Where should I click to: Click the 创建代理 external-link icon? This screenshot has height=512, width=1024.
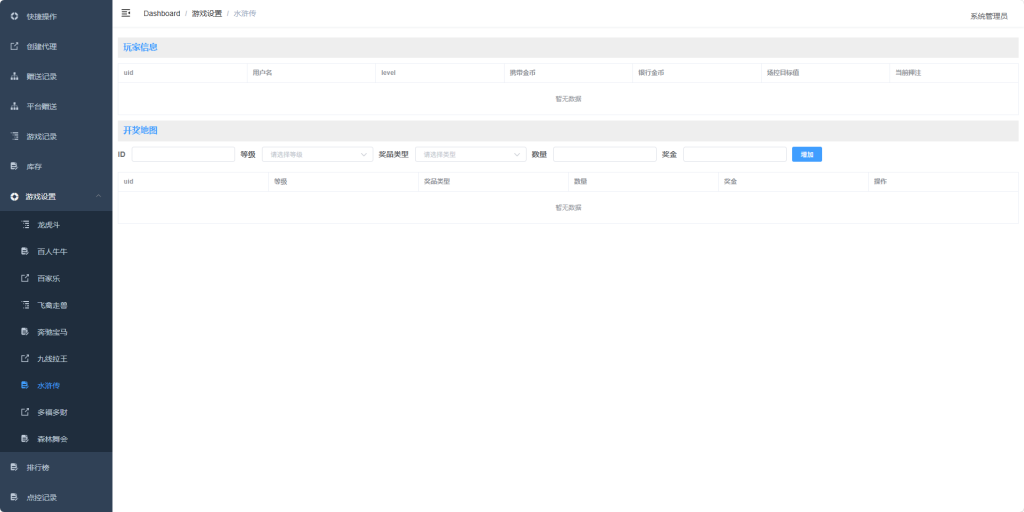click(x=14, y=46)
